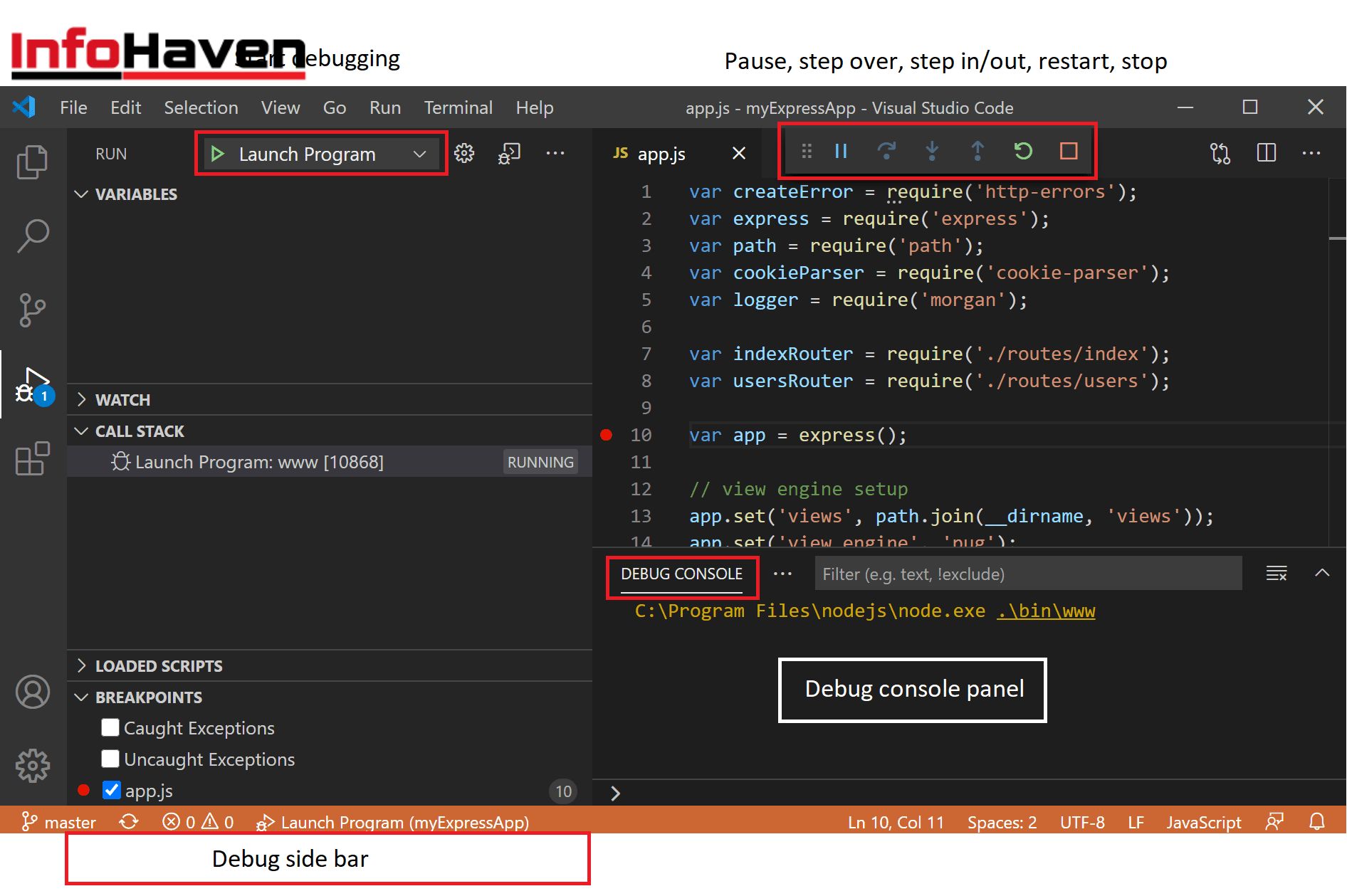Click the debug console filter field
1347x896 pixels.
(1027, 574)
